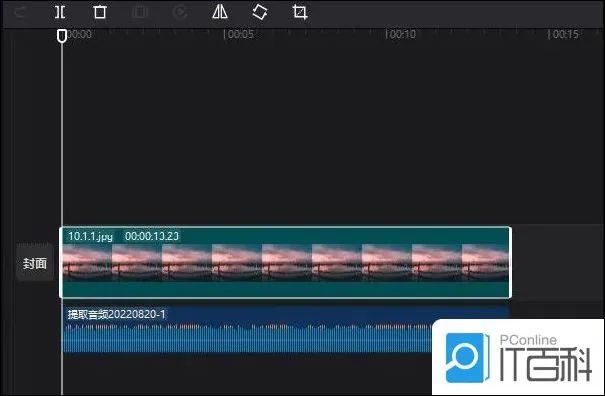This screenshot has width=605, height=396.
Task: Select the 10.1.1.jpg clip name label
Action: 90,236
